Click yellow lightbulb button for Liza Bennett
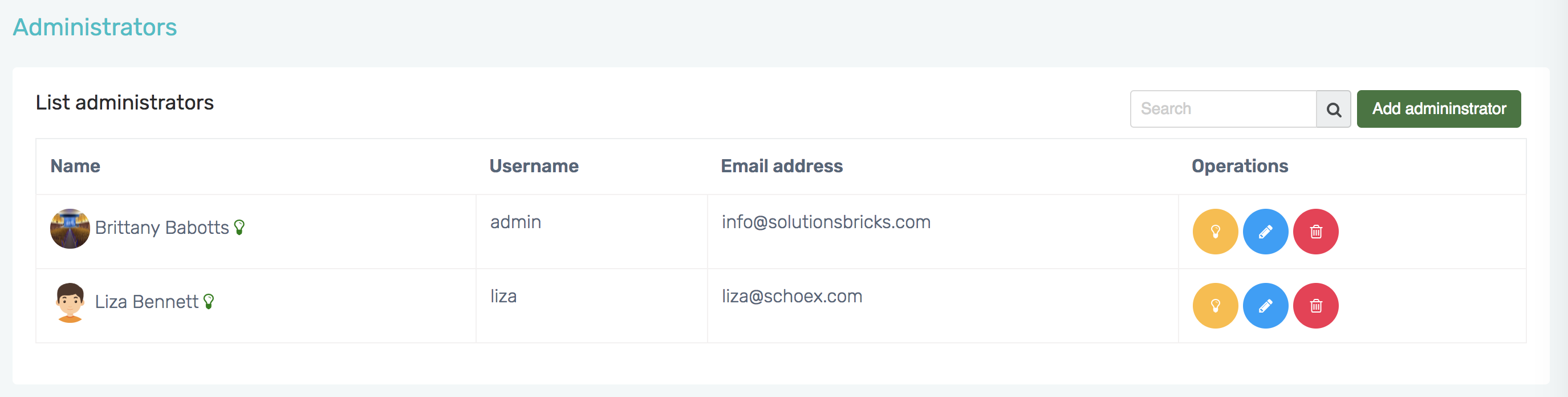This screenshot has height=397, width=1568. [x=1215, y=306]
